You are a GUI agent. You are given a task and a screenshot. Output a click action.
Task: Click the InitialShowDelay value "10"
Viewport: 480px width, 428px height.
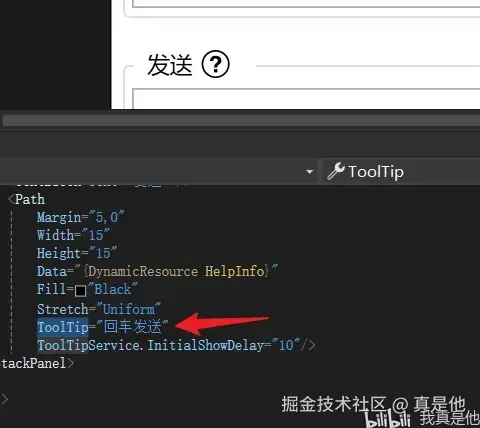[x=286, y=345]
